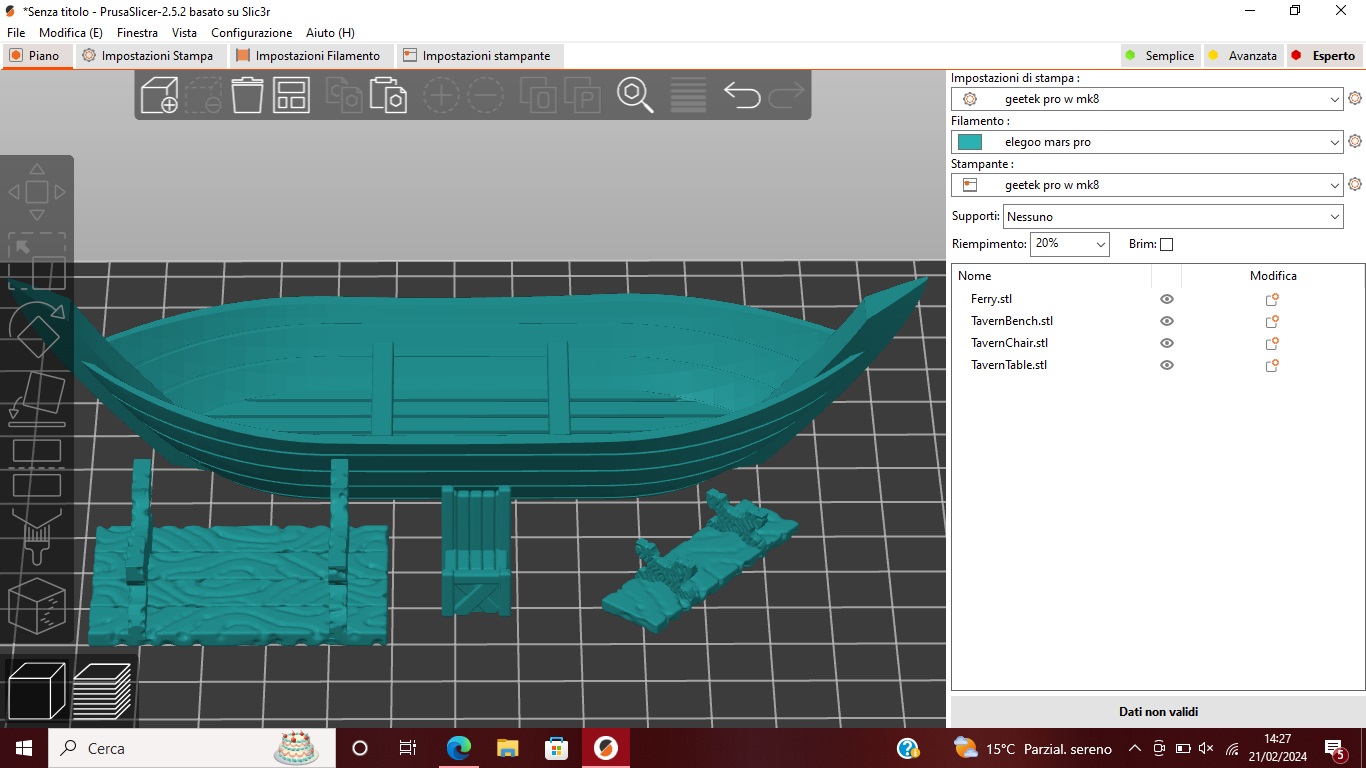The height and width of the screenshot is (768, 1366).
Task: Click the Arrange objects icon
Action: [x=291, y=95]
